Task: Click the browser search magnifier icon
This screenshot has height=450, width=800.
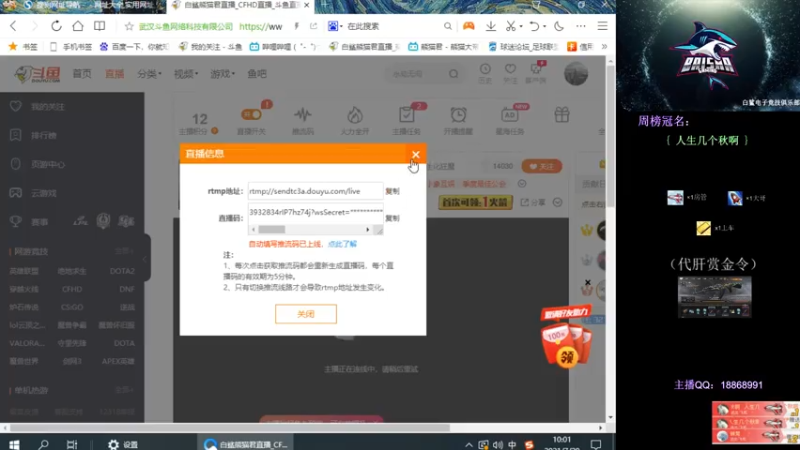Action: 447,26
